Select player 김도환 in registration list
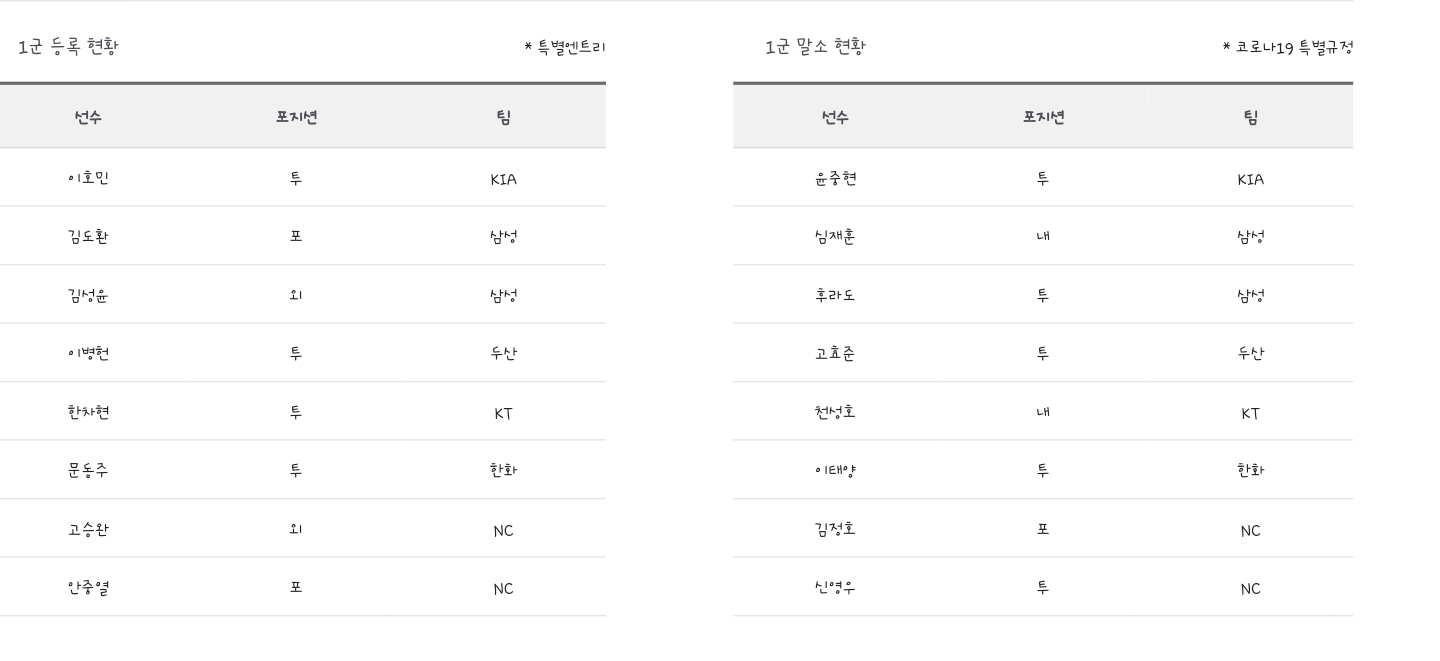The image size is (1440, 661). coord(88,237)
